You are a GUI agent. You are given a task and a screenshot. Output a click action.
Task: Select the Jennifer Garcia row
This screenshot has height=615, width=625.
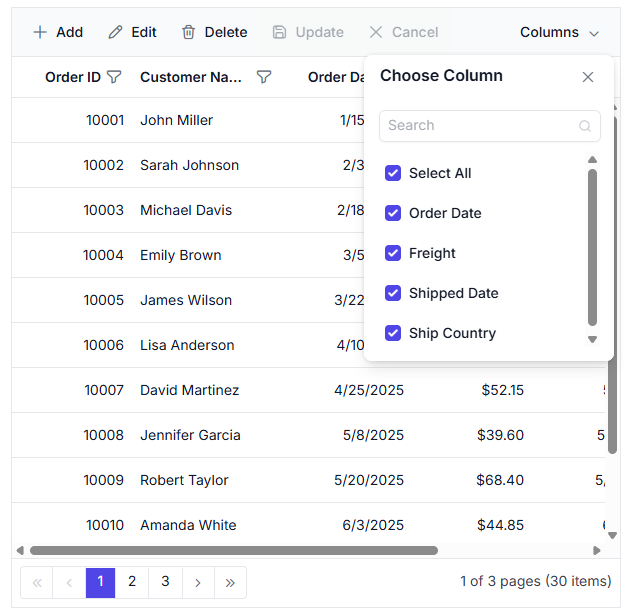309,435
